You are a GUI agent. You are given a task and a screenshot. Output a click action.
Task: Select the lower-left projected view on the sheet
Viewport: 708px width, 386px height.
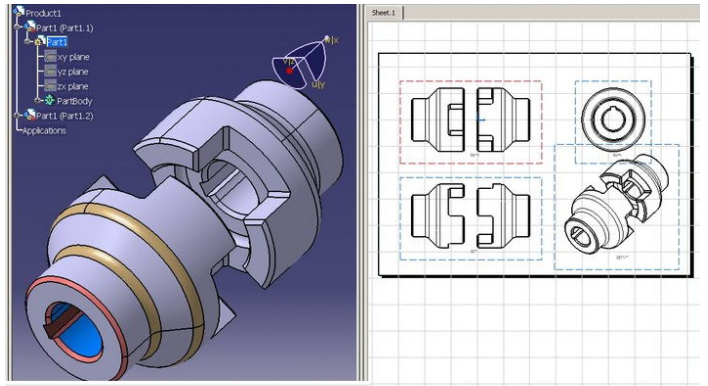coord(470,219)
